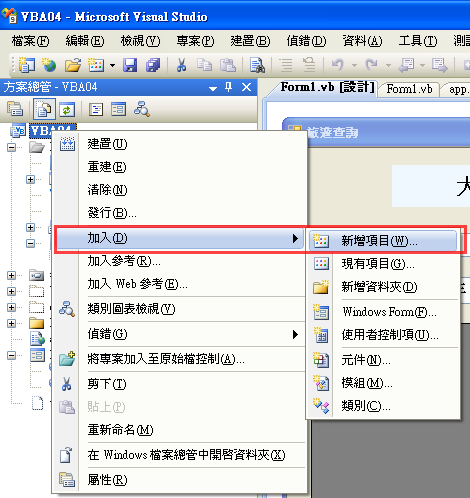Select 模組(M)... in the submenu
Screen dimensions: 470x498
383,383
